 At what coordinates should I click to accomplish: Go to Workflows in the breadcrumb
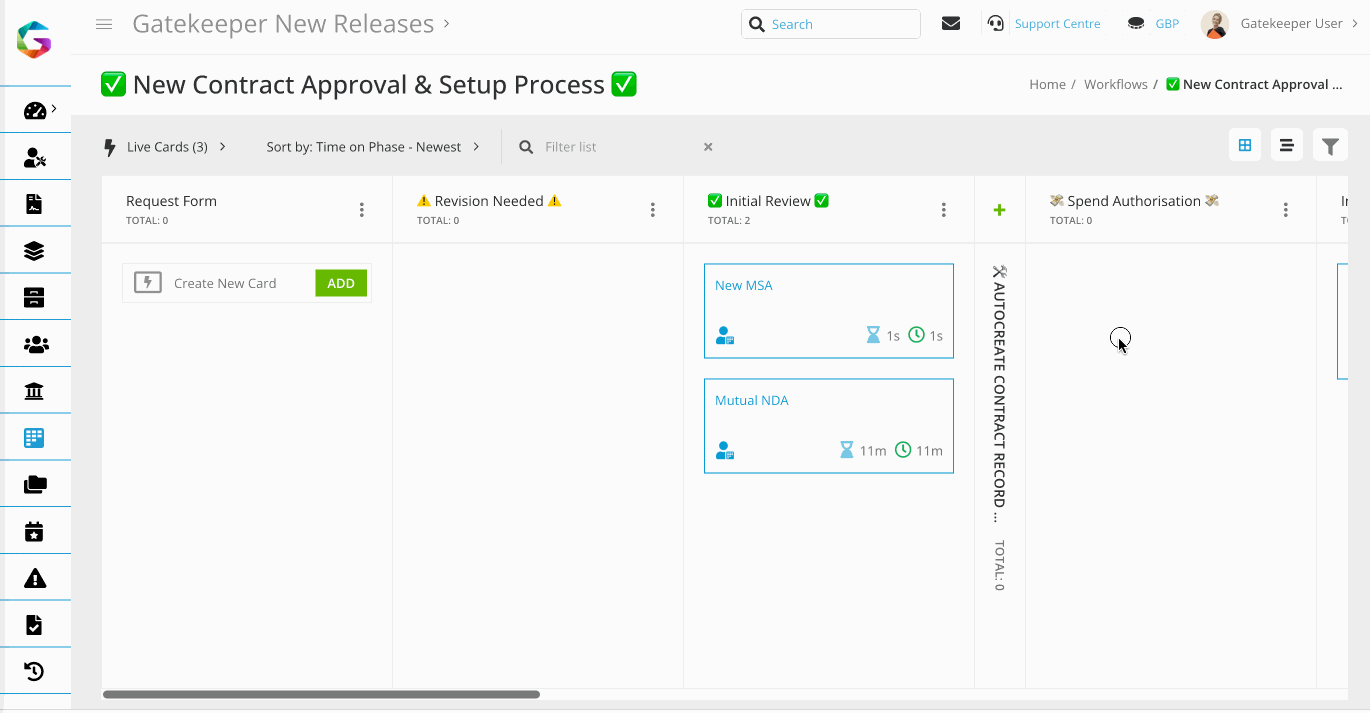click(1115, 84)
